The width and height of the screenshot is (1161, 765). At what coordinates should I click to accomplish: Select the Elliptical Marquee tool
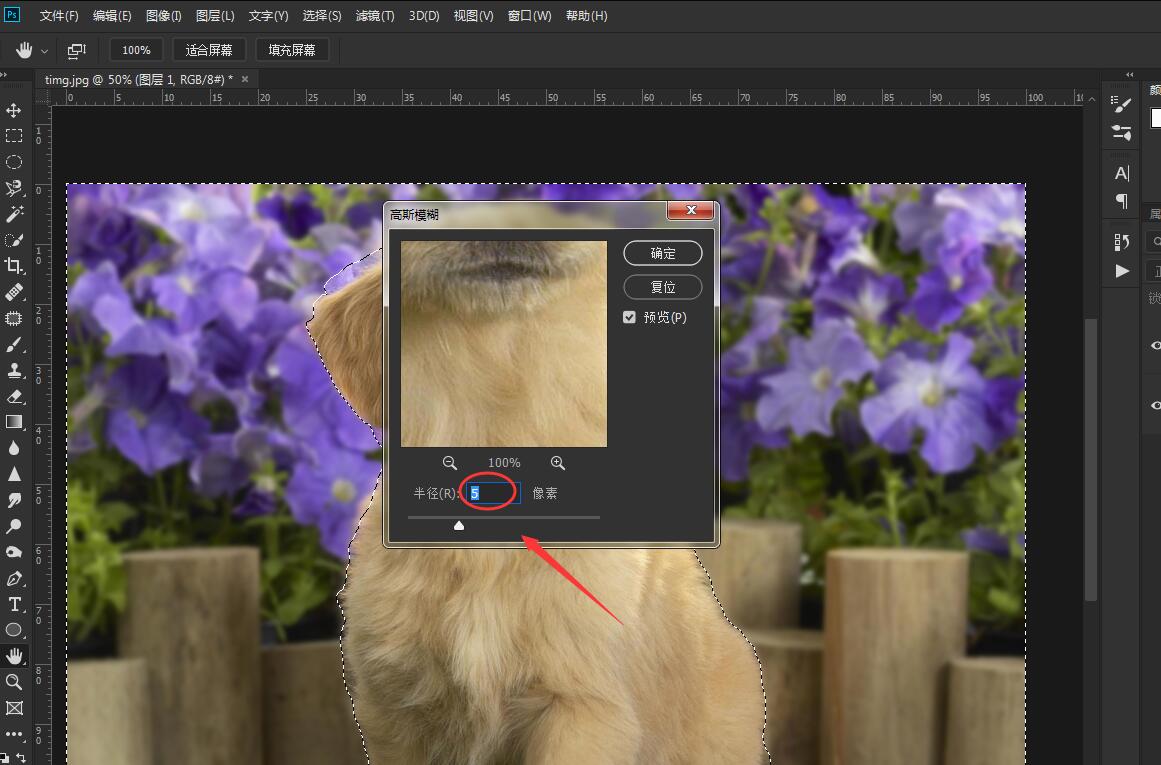point(13,162)
